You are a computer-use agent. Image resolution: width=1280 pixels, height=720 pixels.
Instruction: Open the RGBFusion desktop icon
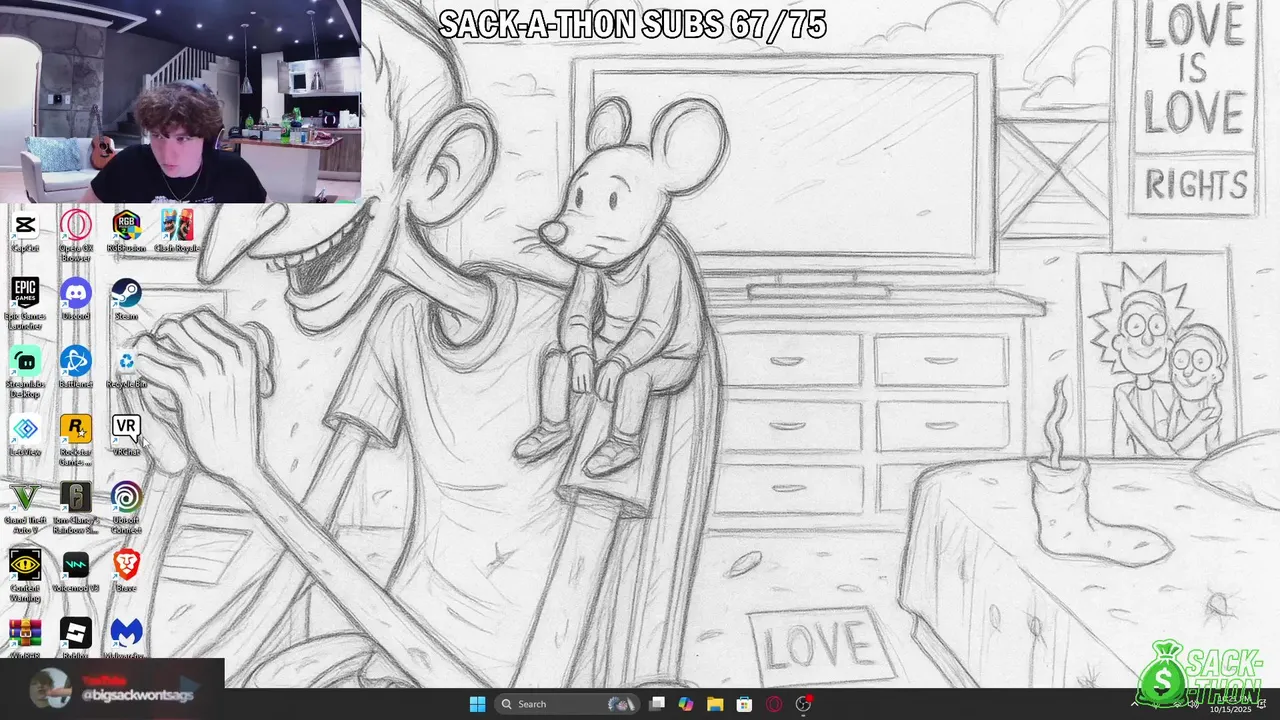tap(126, 232)
